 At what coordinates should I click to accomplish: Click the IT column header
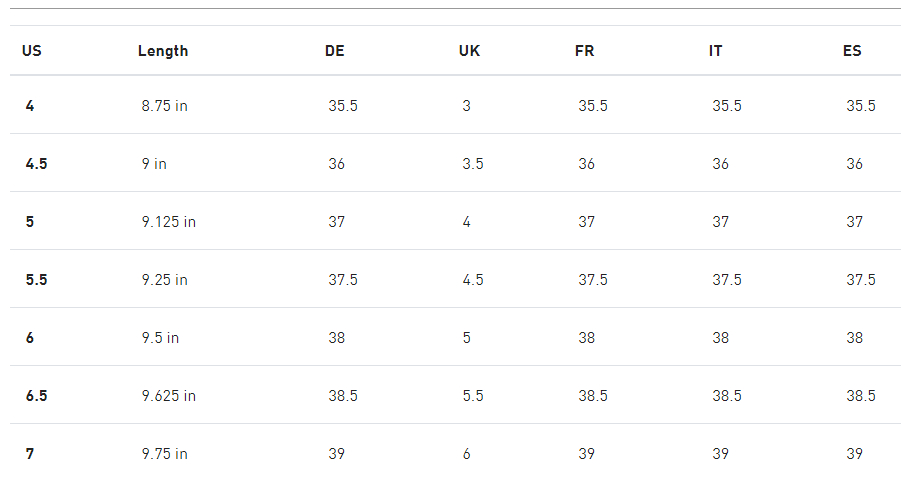point(715,51)
